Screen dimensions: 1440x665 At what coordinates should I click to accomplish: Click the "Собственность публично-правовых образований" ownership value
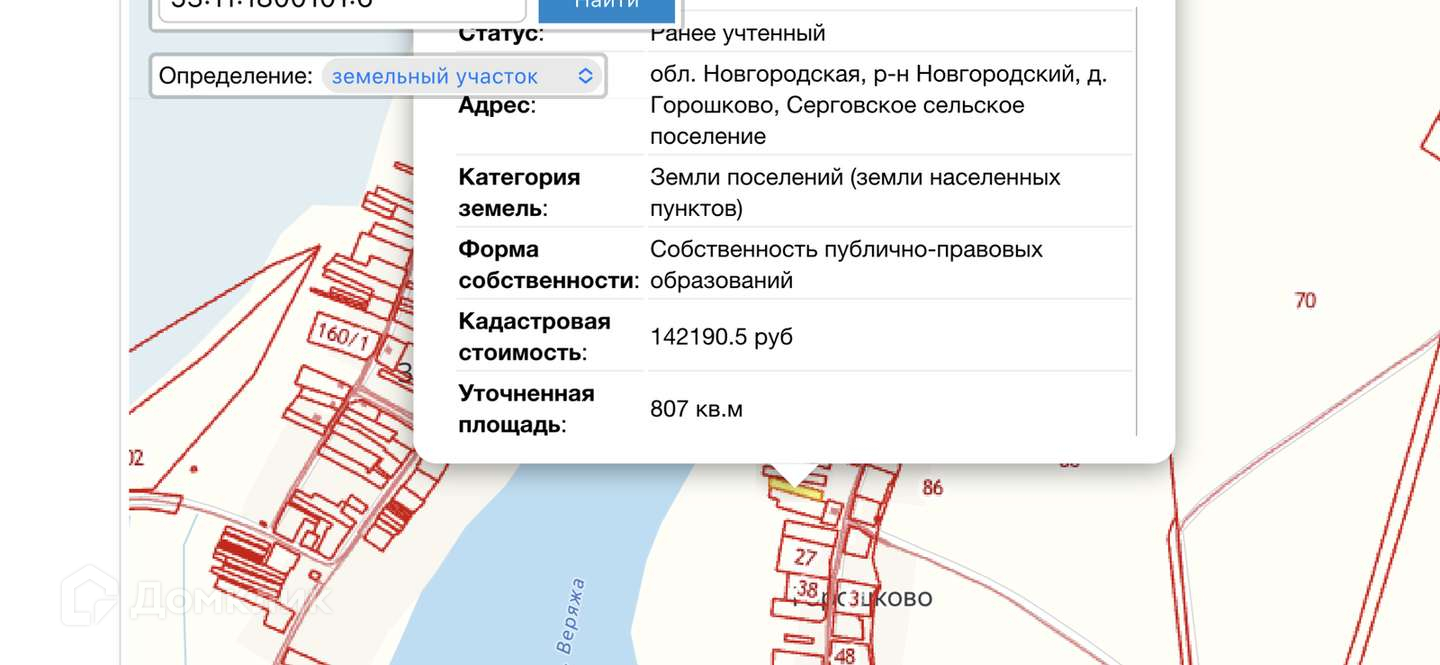click(846, 264)
